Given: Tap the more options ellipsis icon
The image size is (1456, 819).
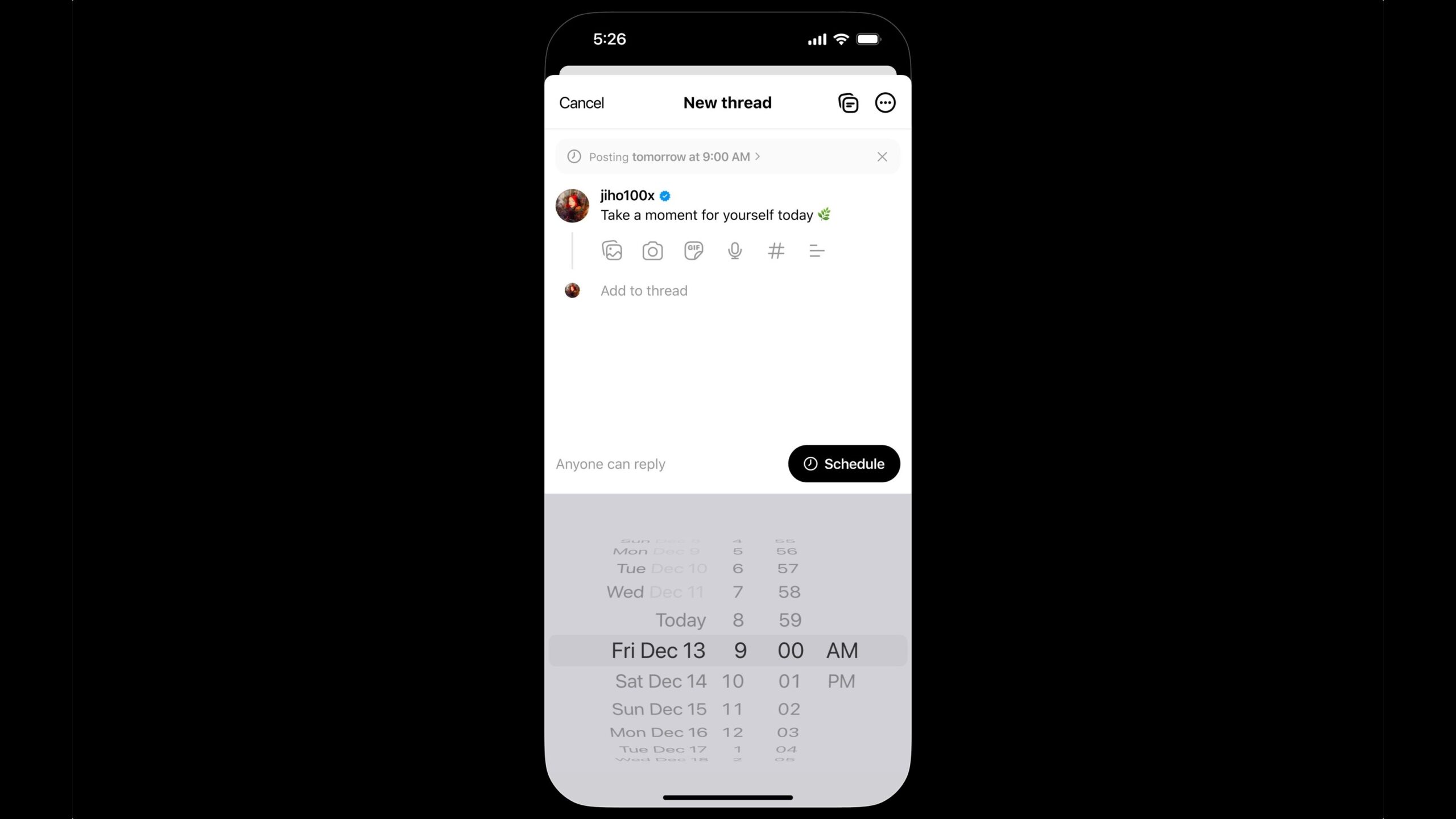Looking at the screenshot, I should pyautogui.click(x=885, y=103).
